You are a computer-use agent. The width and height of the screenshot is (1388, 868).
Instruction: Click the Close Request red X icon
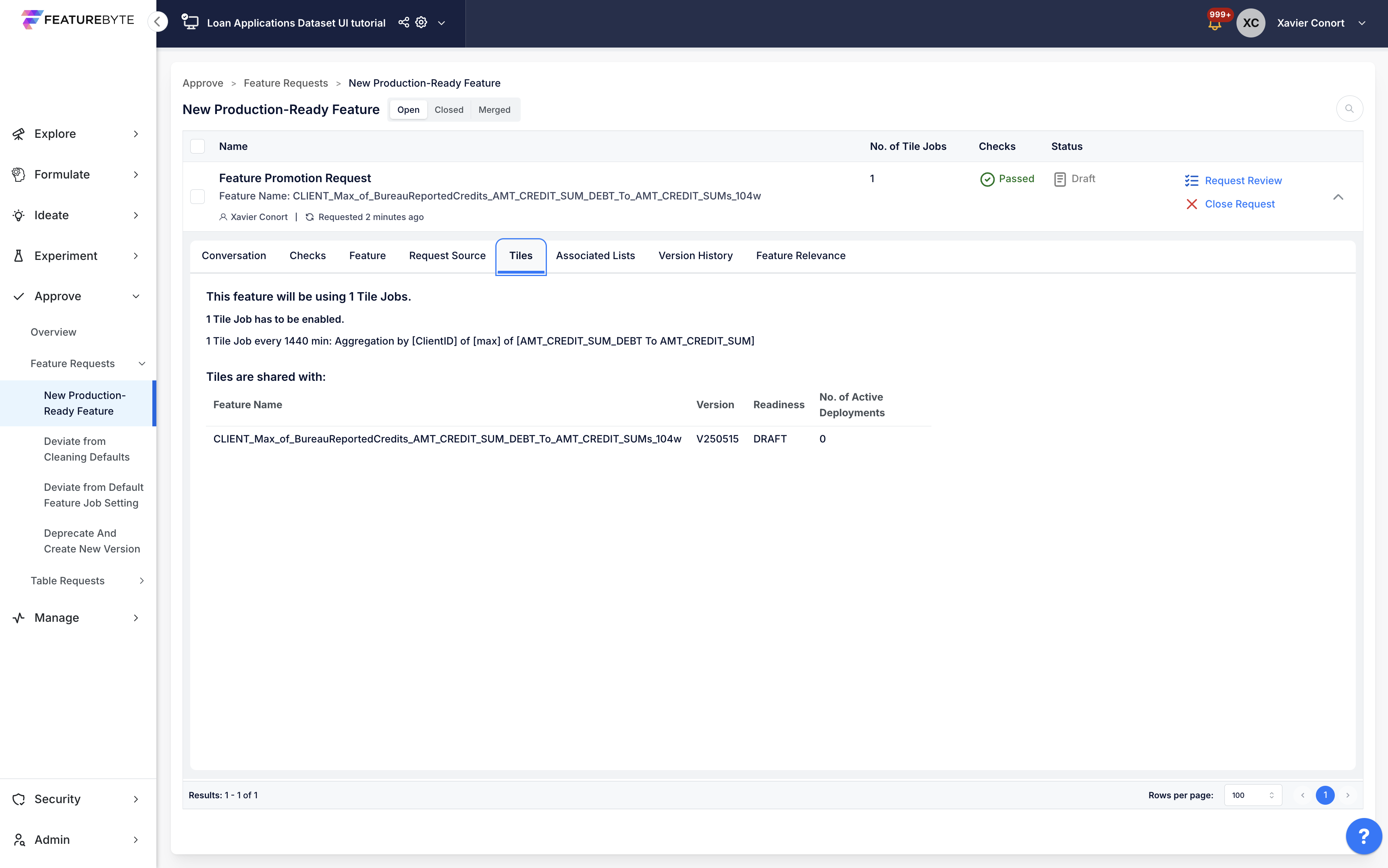pos(1192,204)
